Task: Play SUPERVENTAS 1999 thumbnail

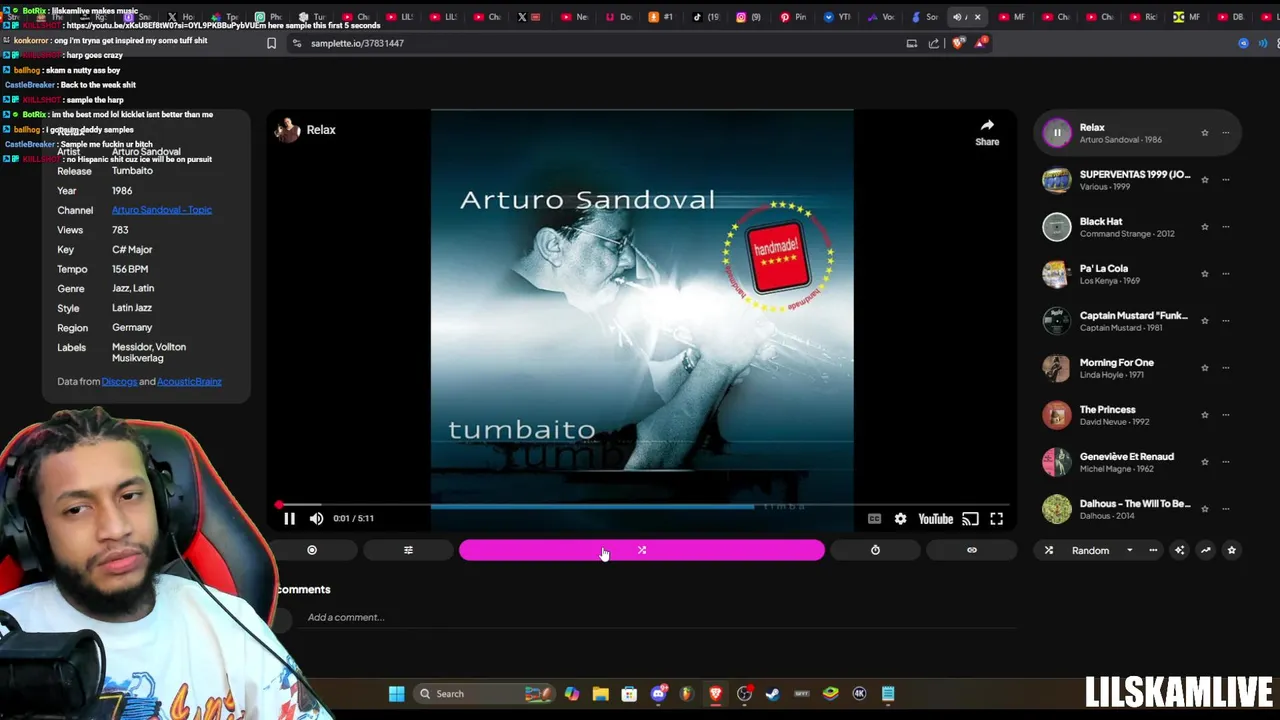Action: point(1057,180)
